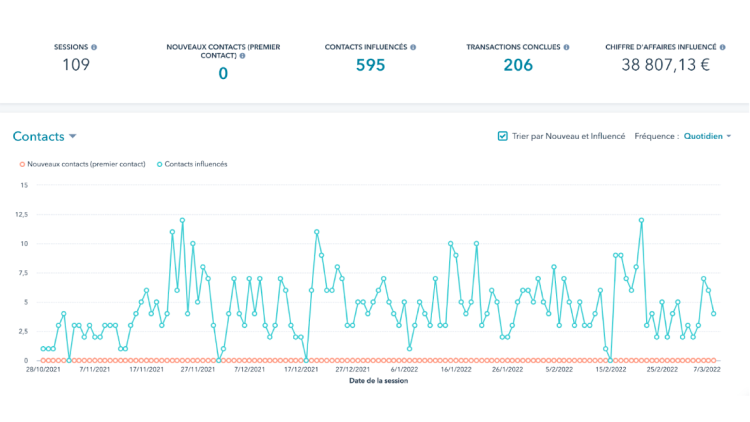Open info icon for CONTACTS INFLUENCÉS

click(x=413, y=47)
